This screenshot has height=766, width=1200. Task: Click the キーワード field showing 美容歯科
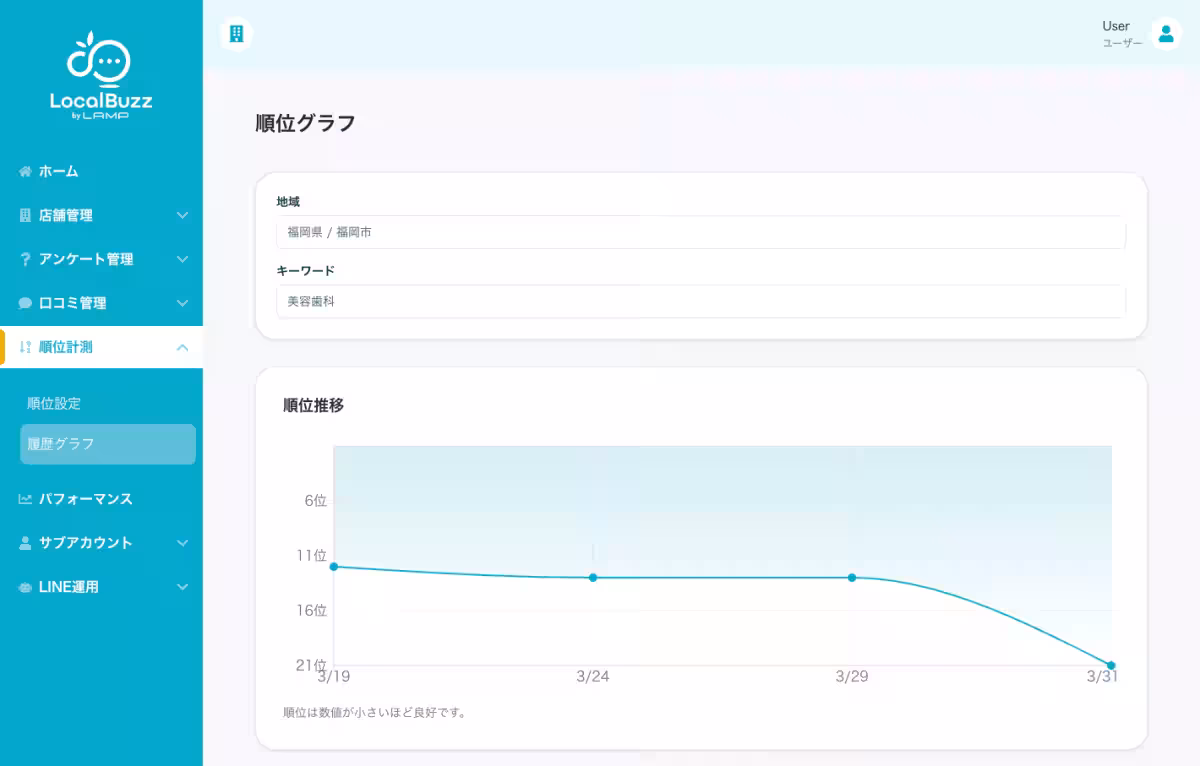700,302
